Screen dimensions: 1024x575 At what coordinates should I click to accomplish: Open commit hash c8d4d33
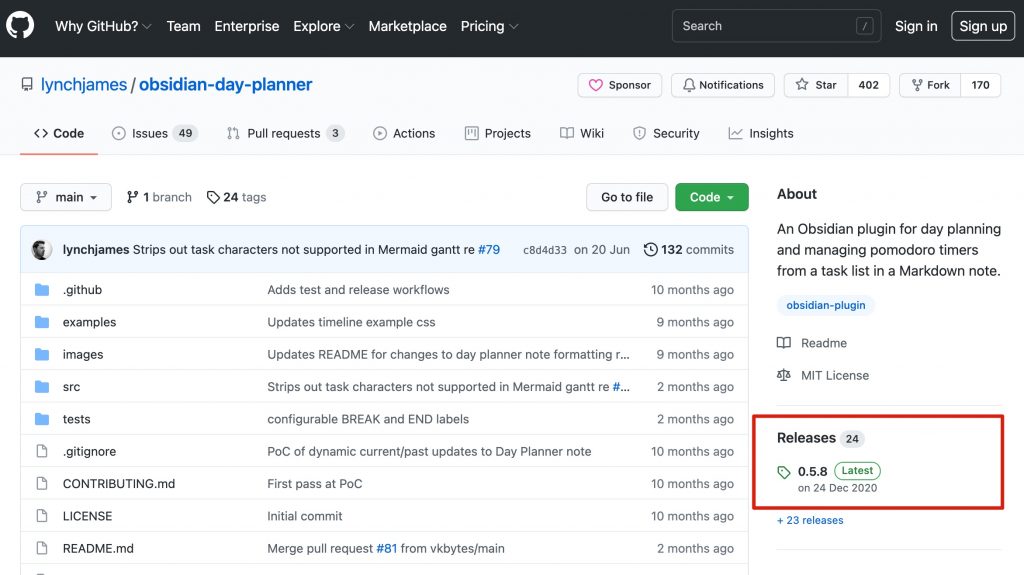[x=545, y=250]
